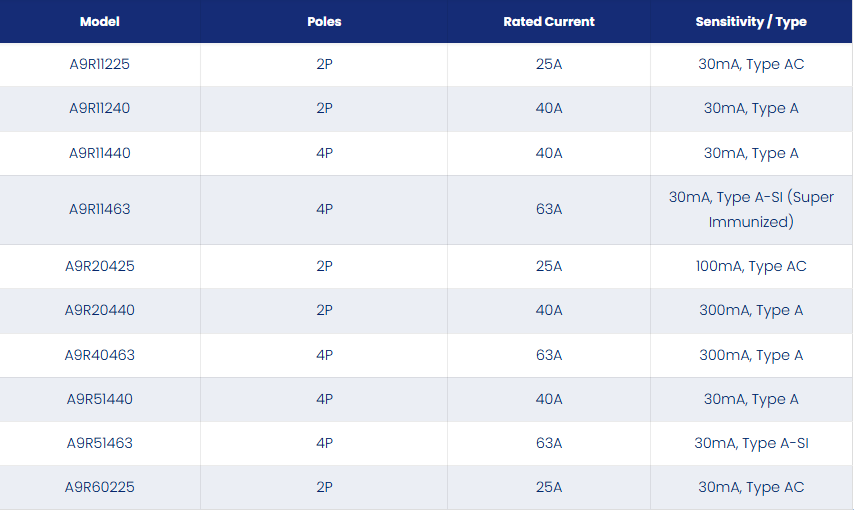Click 300mA Type A cell for A9R40463

click(751, 355)
